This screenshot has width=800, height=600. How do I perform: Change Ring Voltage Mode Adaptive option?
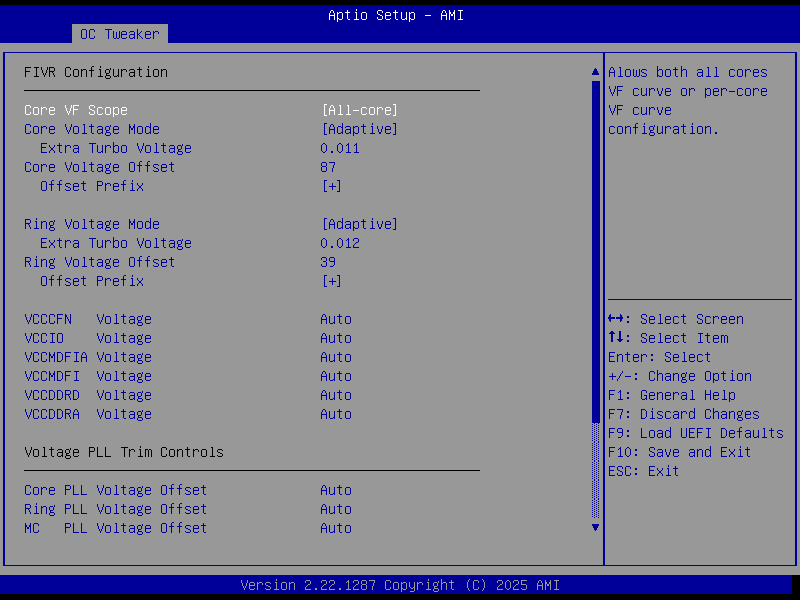click(x=359, y=224)
